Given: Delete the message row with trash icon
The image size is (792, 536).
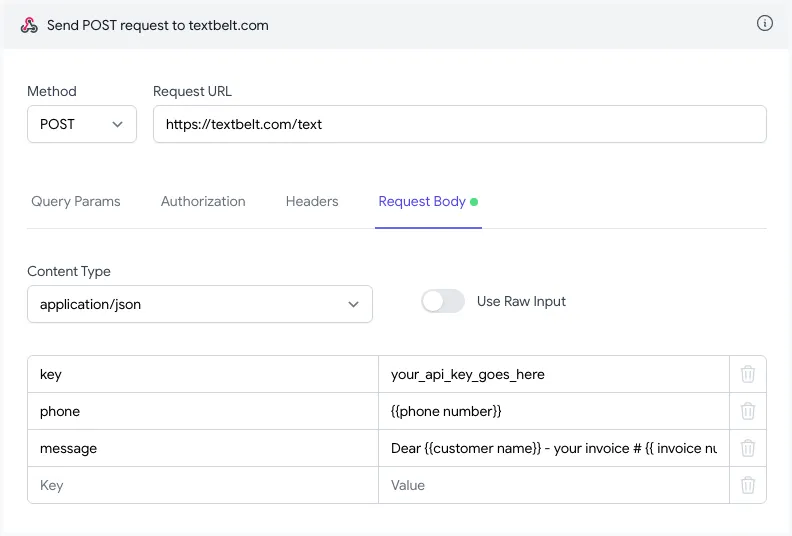Looking at the screenshot, I should [747, 448].
